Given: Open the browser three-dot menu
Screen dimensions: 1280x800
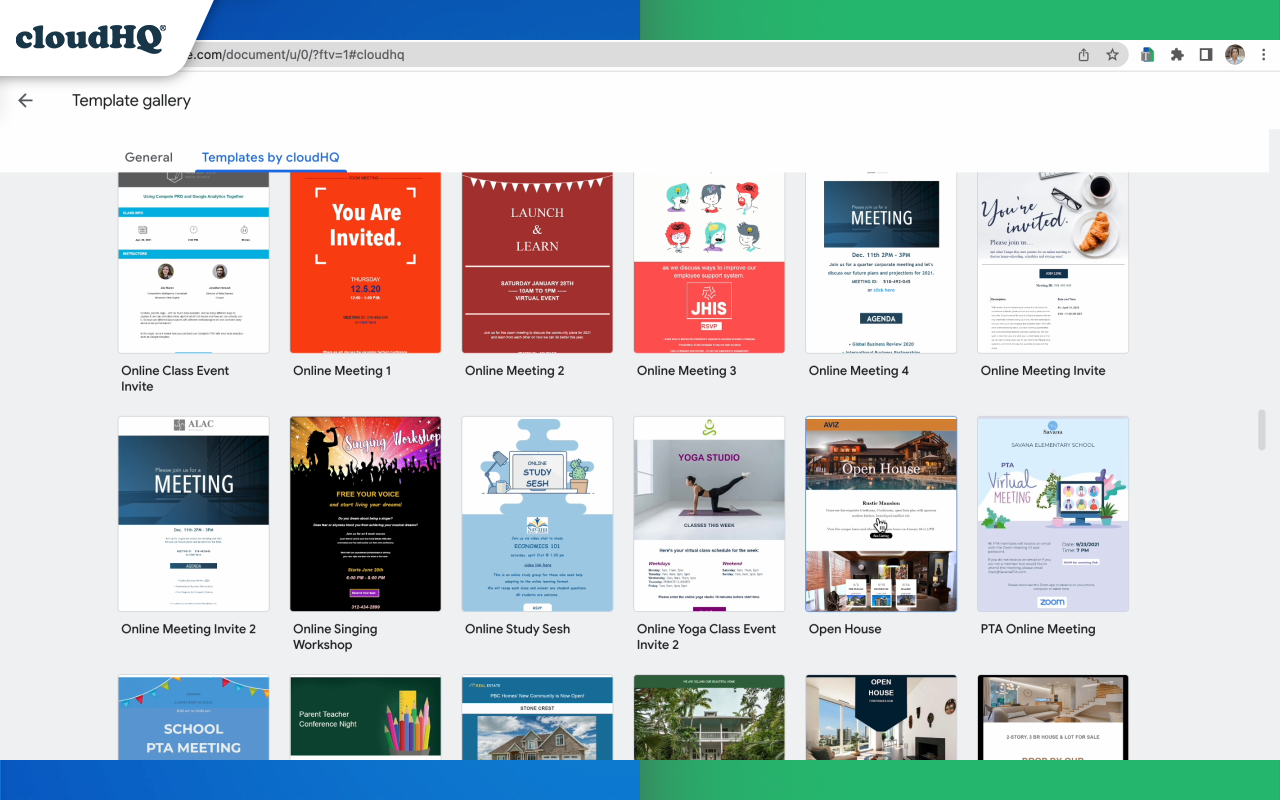Looking at the screenshot, I should (1264, 54).
